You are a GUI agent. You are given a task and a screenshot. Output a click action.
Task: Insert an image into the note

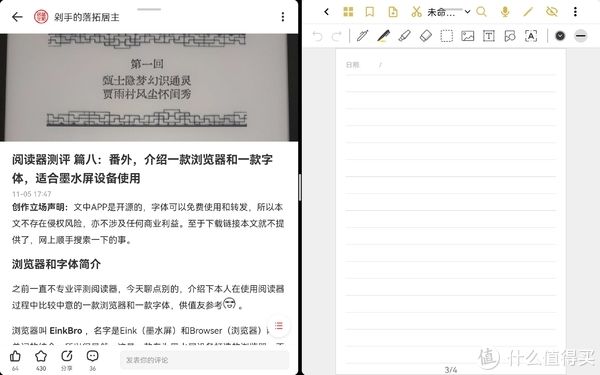click(x=468, y=36)
